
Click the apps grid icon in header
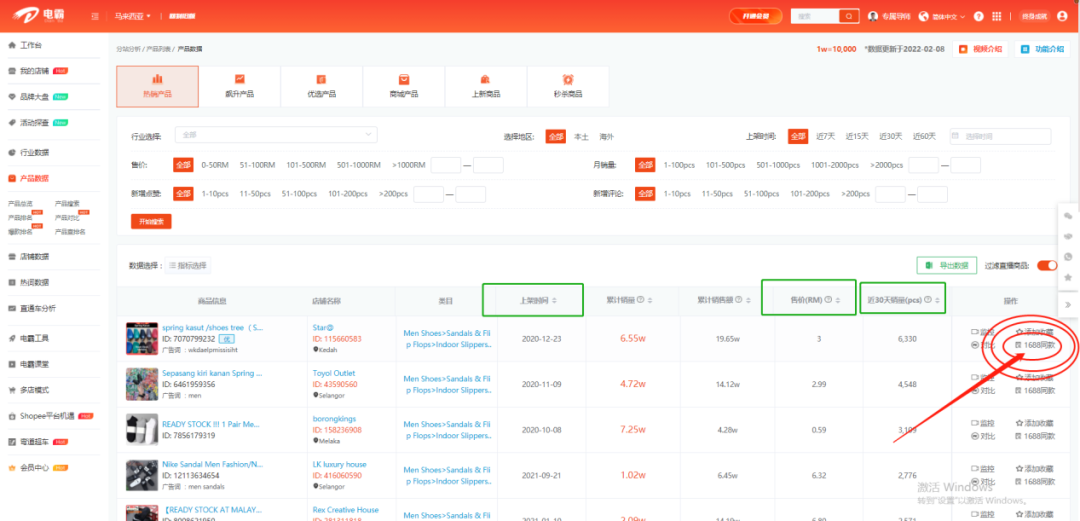995,16
